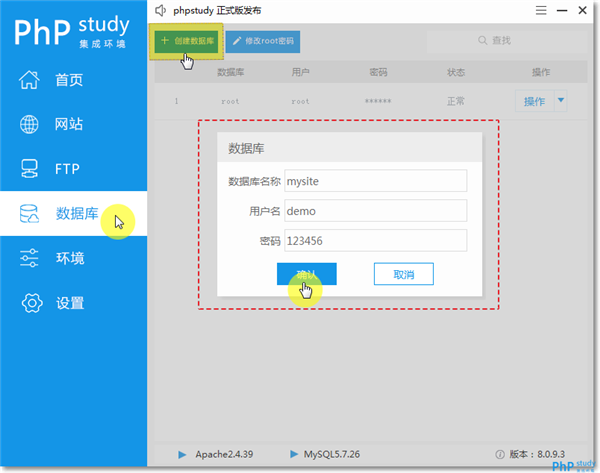The image size is (600, 473).
Task: Click the 密码 field containing 123456
Action: (x=375, y=240)
